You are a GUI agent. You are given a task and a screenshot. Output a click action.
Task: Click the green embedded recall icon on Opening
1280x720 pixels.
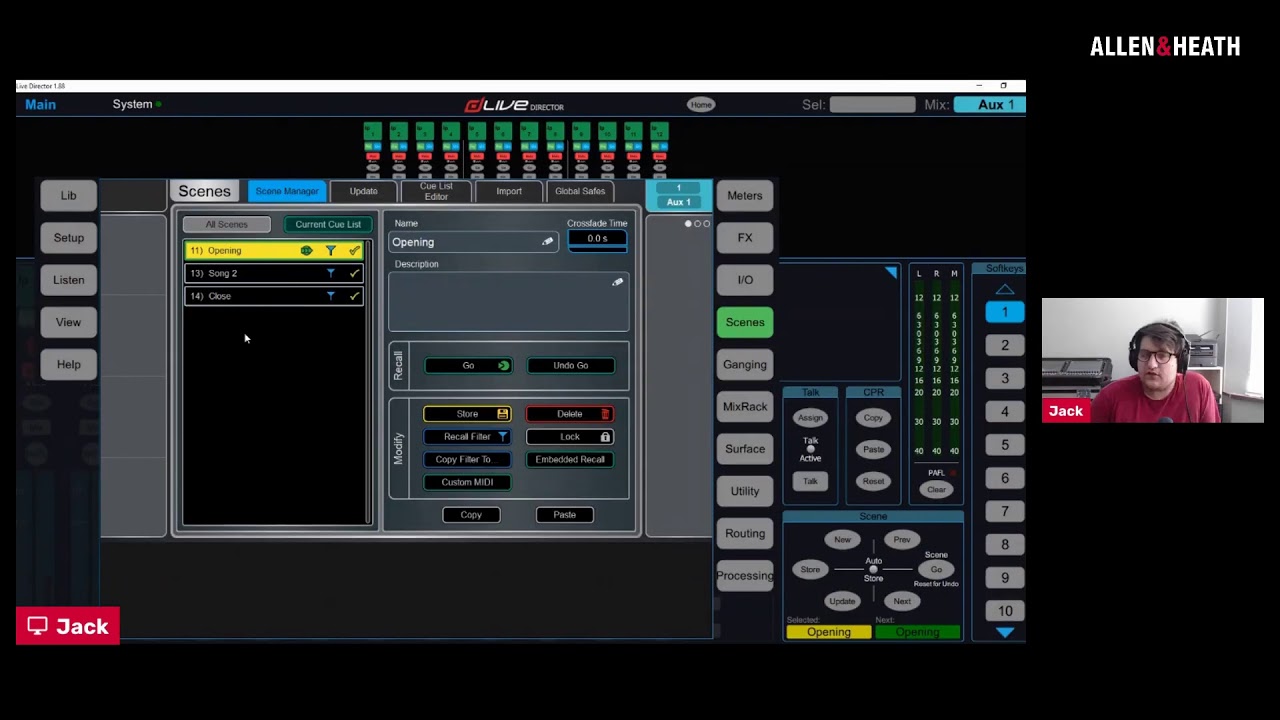click(307, 251)
